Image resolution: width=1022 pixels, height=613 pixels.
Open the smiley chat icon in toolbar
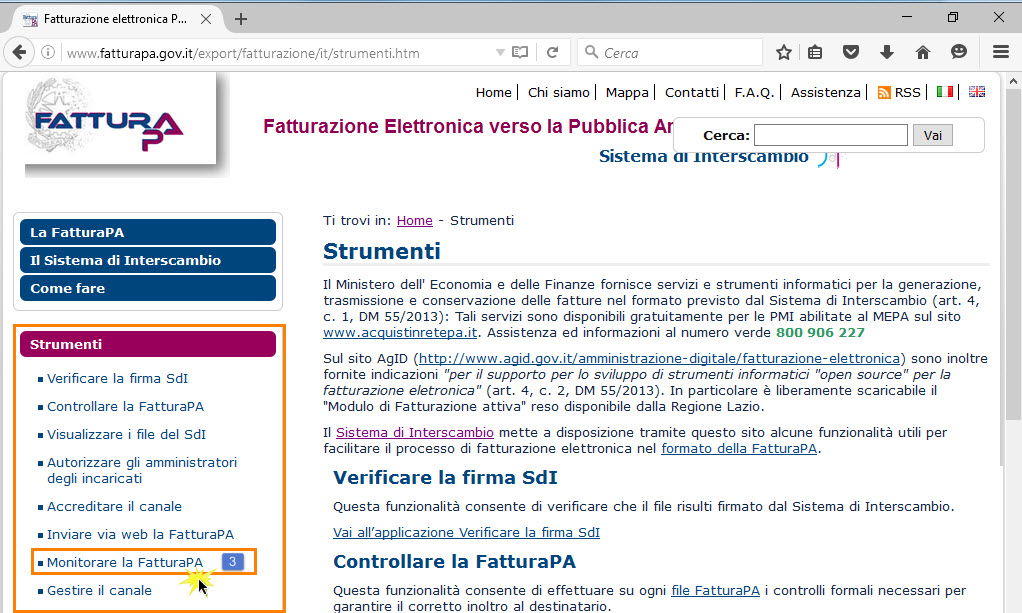[958, 52]
